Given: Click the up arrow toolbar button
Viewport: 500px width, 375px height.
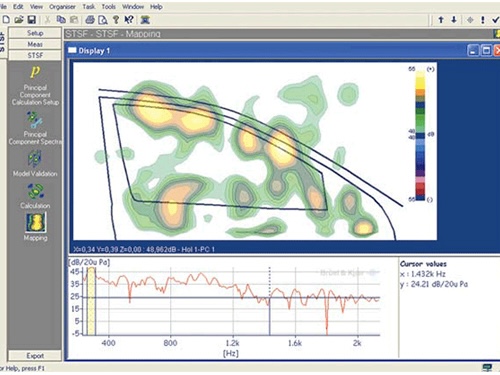Looking at the screenshot, I should [441, 20].
